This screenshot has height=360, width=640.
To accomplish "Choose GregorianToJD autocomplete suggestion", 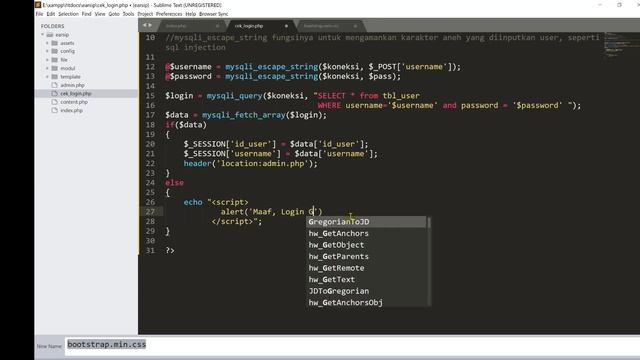I will [x=366, y=222].
